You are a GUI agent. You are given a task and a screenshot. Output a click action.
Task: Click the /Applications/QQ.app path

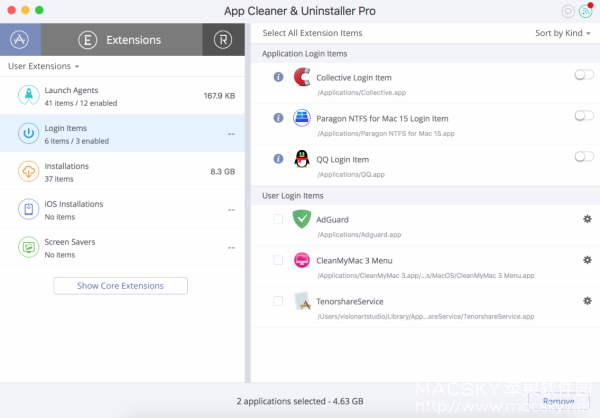351,175
